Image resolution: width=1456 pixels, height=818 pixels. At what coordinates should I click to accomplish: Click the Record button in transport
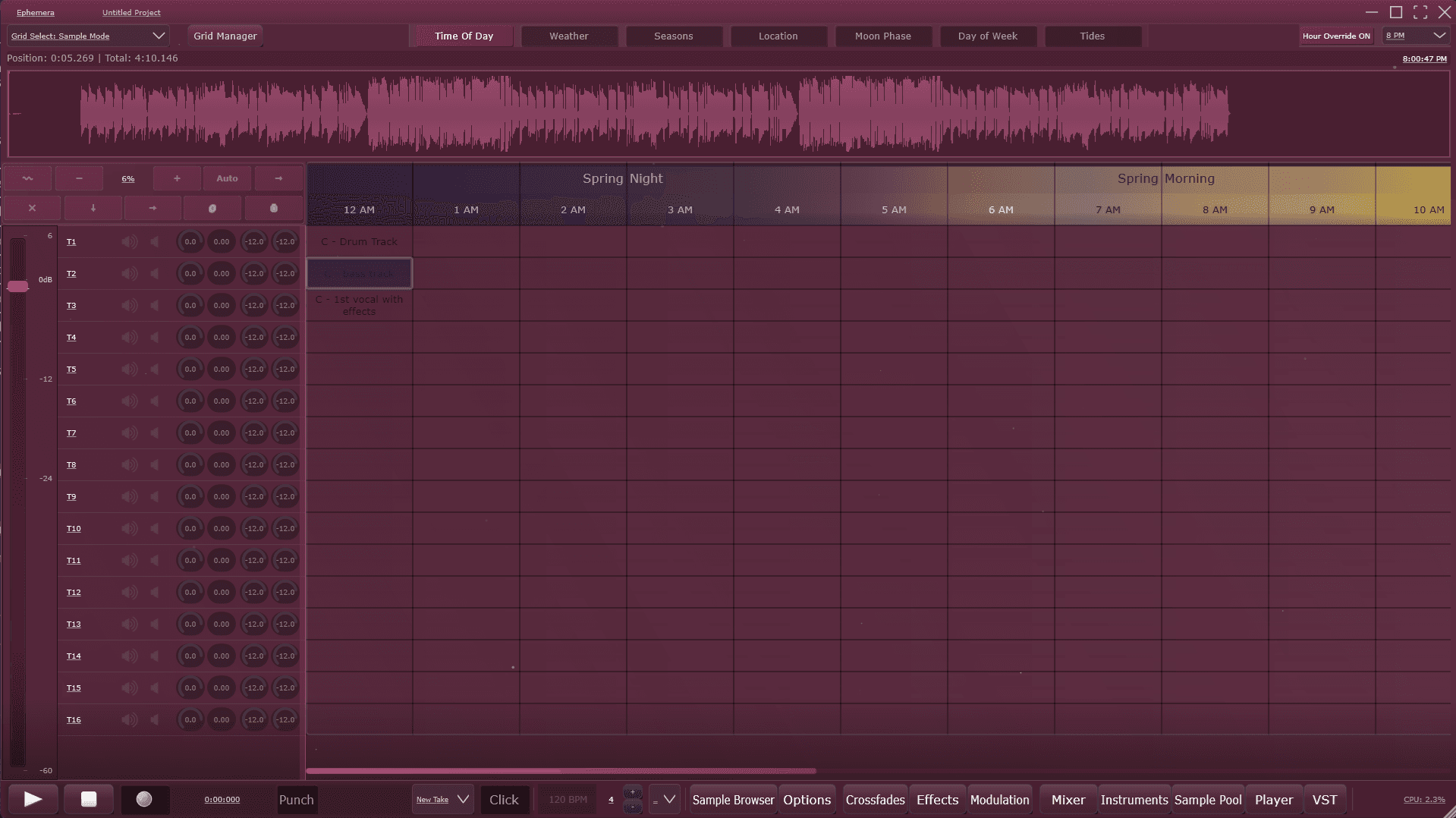pyautogui.click(x=144, y=799)
